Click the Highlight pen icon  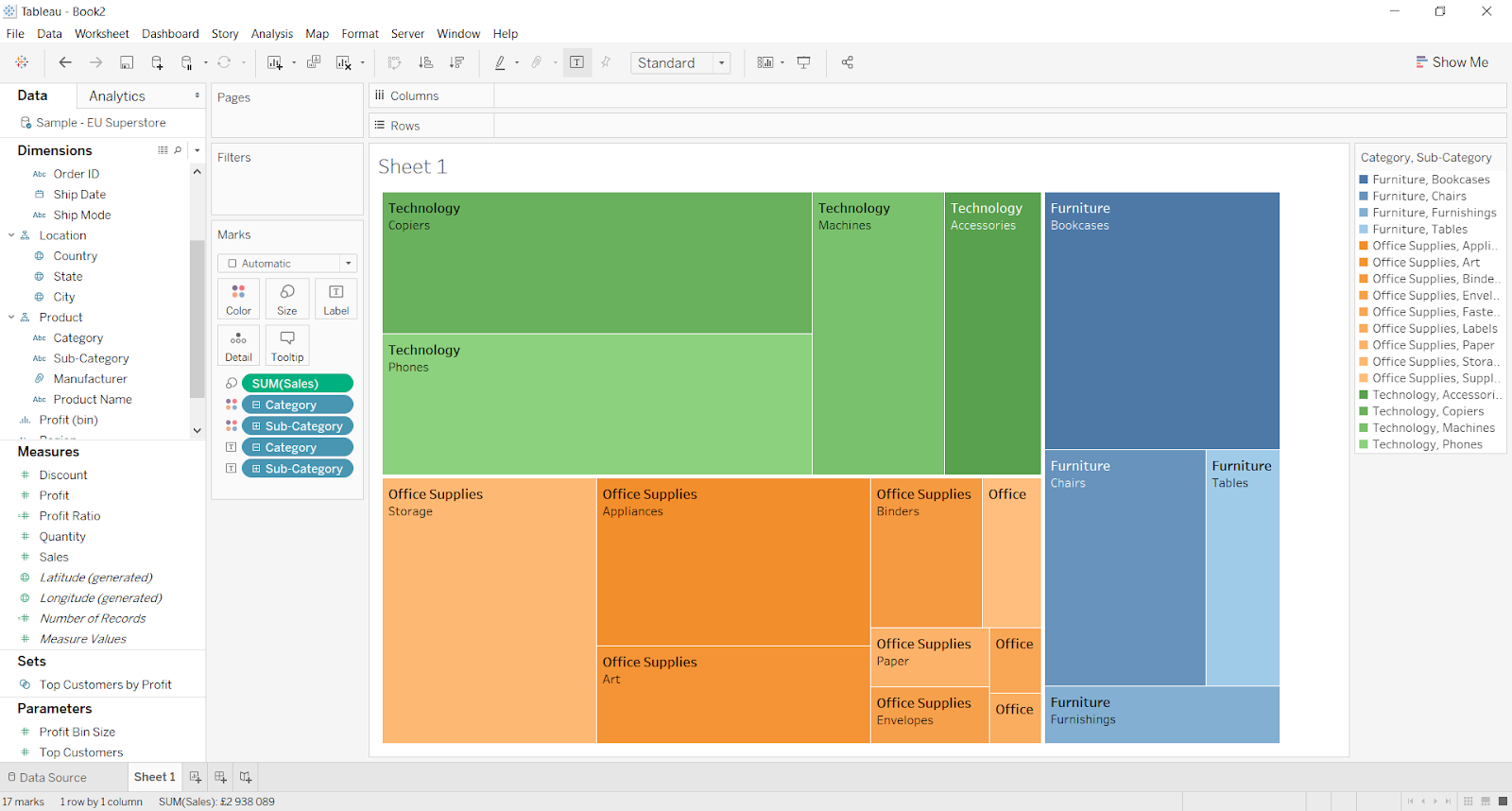click(x=500, y=62)
